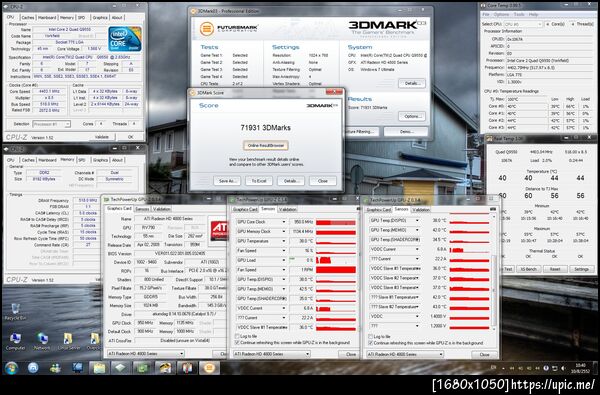Click the Demo button in 3DMark03
Viewport: 600px width, 395px height.
(x=406, y=132)
